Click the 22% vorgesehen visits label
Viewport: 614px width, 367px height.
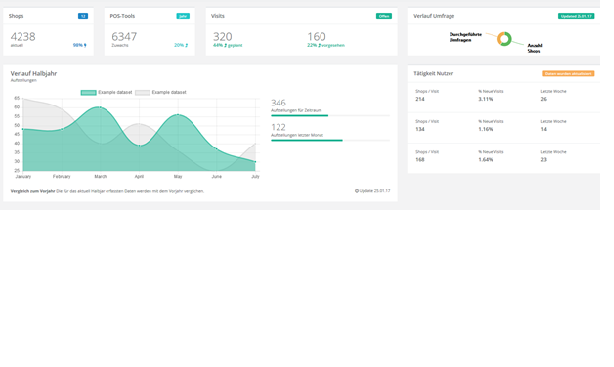pos(326,45)
